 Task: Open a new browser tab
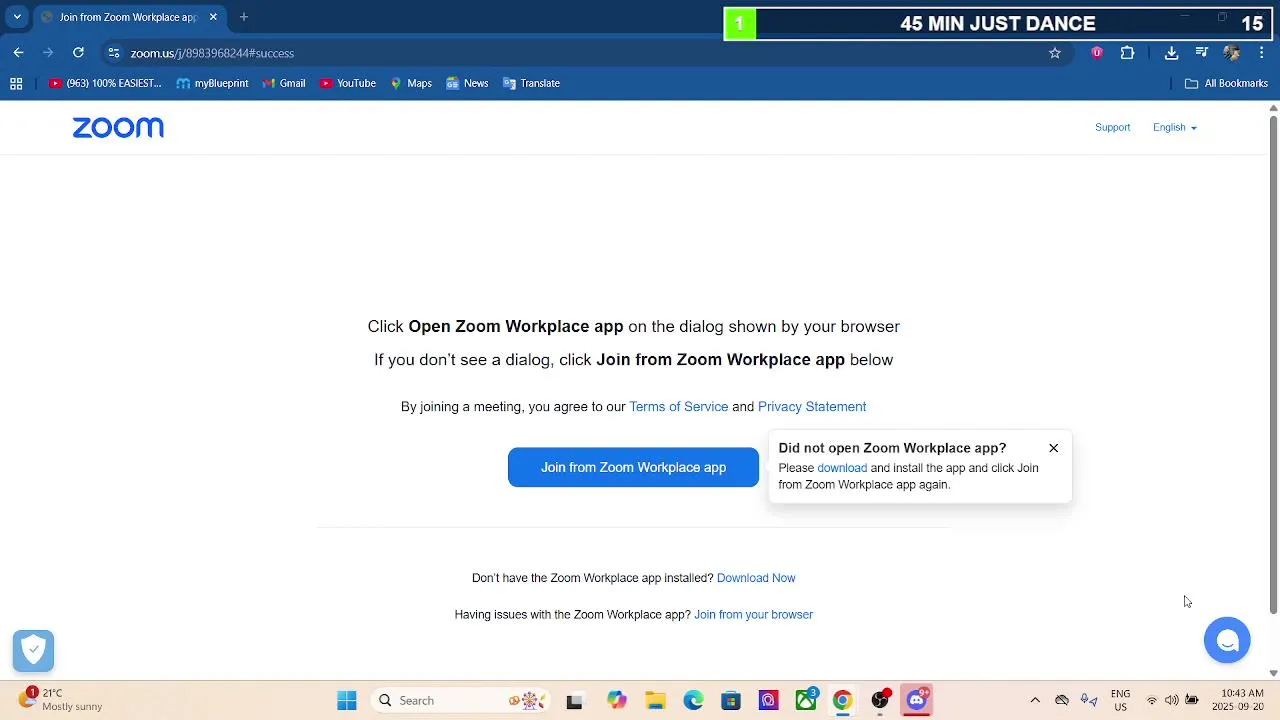(x=243, y=17)
